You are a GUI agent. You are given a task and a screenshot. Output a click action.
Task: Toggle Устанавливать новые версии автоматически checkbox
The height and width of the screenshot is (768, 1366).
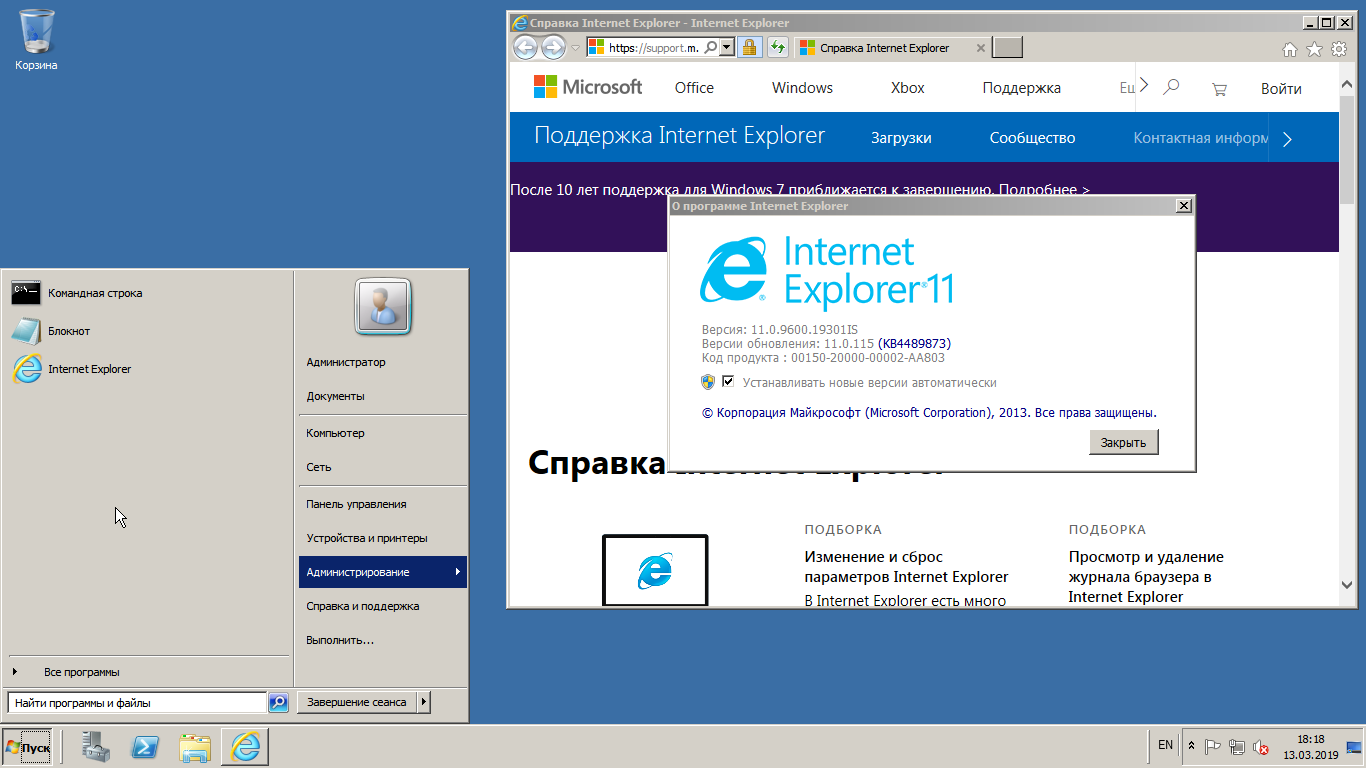pyautogui.click(x=728, y=382)
